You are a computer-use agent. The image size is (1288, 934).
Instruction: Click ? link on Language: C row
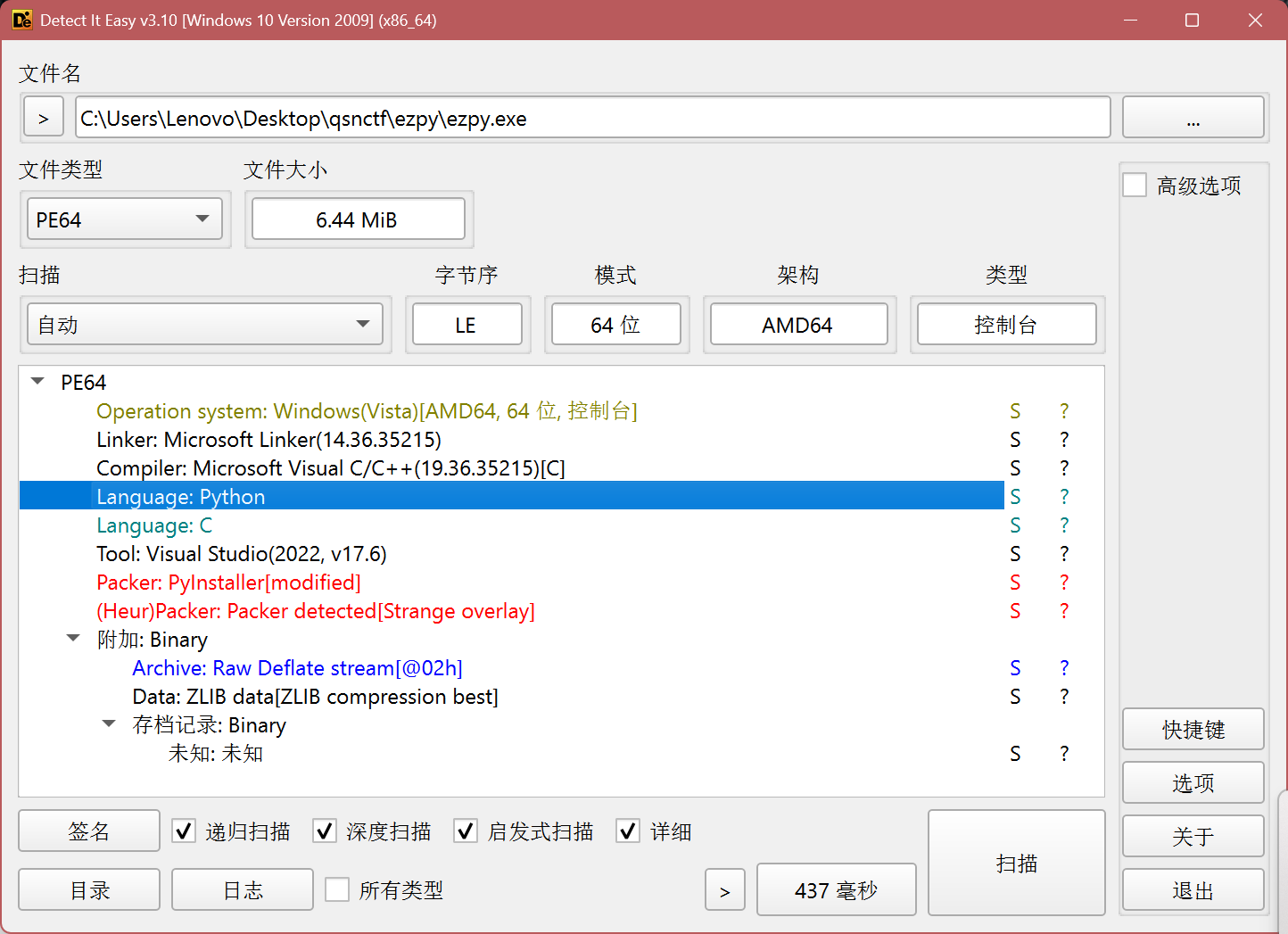coord(1064,525)
